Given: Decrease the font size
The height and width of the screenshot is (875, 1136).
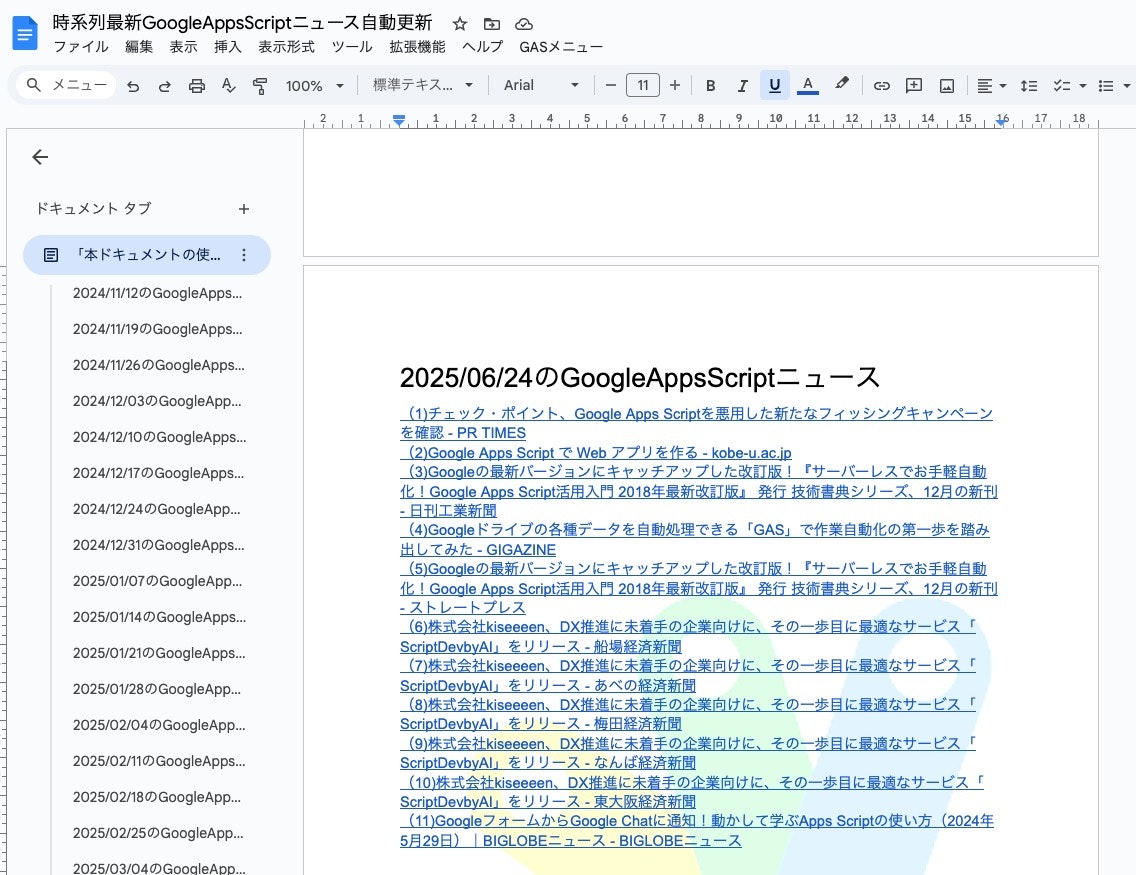Looking at the screenshot, I should 611,85.
